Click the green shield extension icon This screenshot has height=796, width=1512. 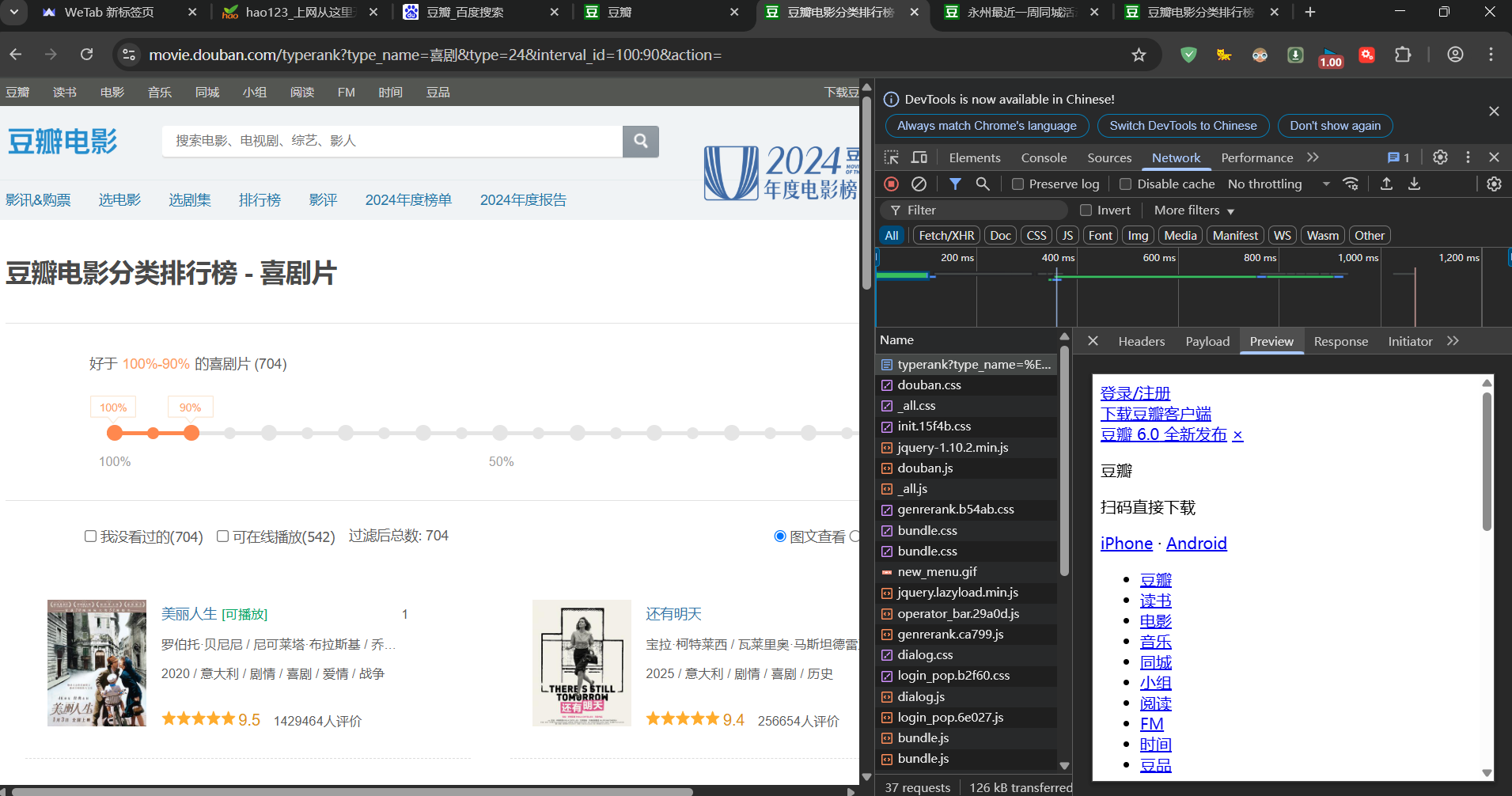pyautogui.click(x=1188, y=55)
